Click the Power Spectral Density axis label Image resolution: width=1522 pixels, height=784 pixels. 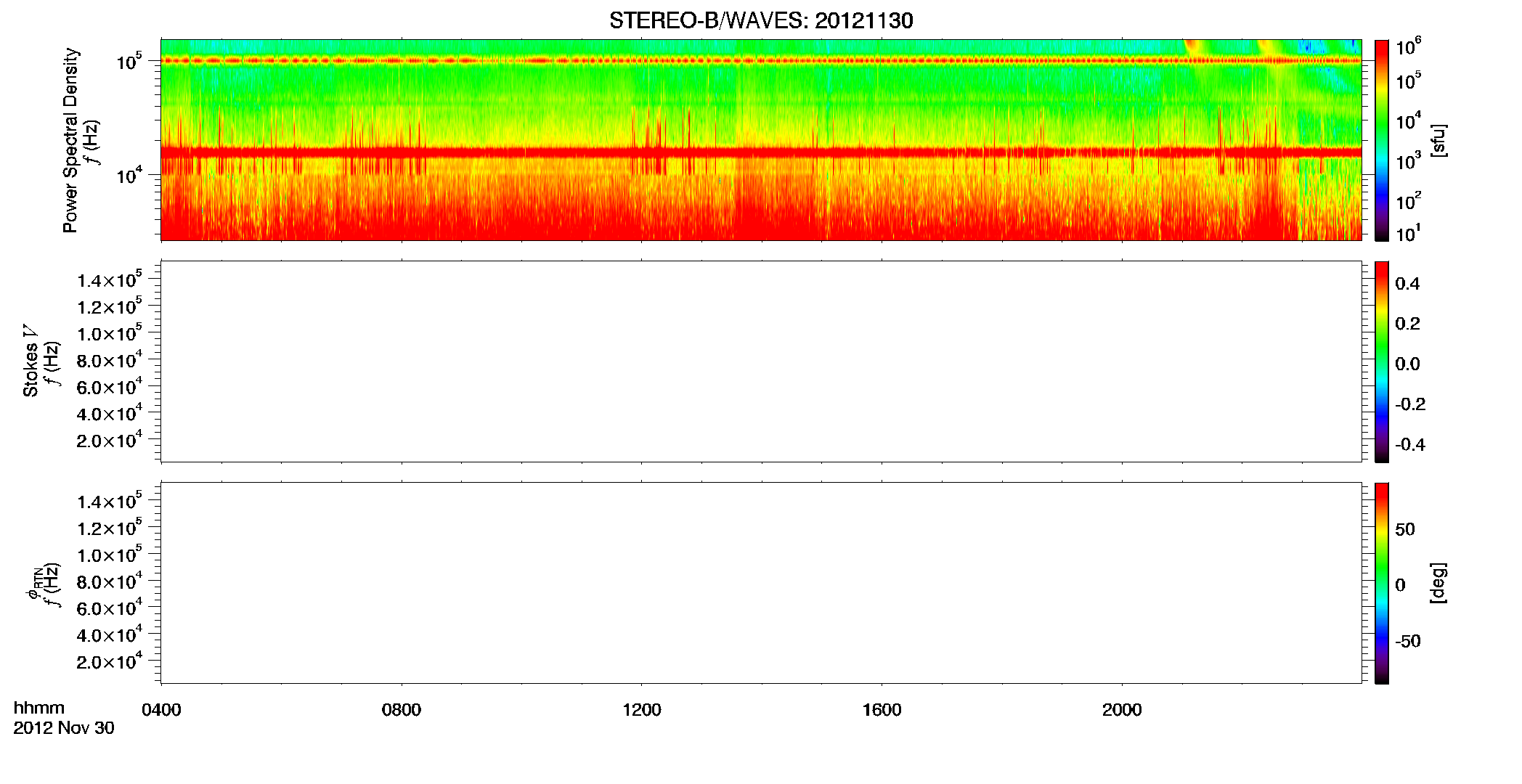pos(70,140)
